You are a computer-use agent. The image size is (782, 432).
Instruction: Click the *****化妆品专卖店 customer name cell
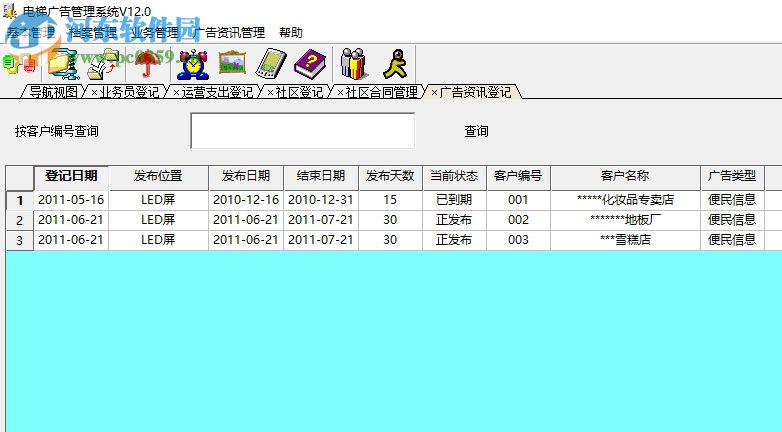click(x=625, y=200)
